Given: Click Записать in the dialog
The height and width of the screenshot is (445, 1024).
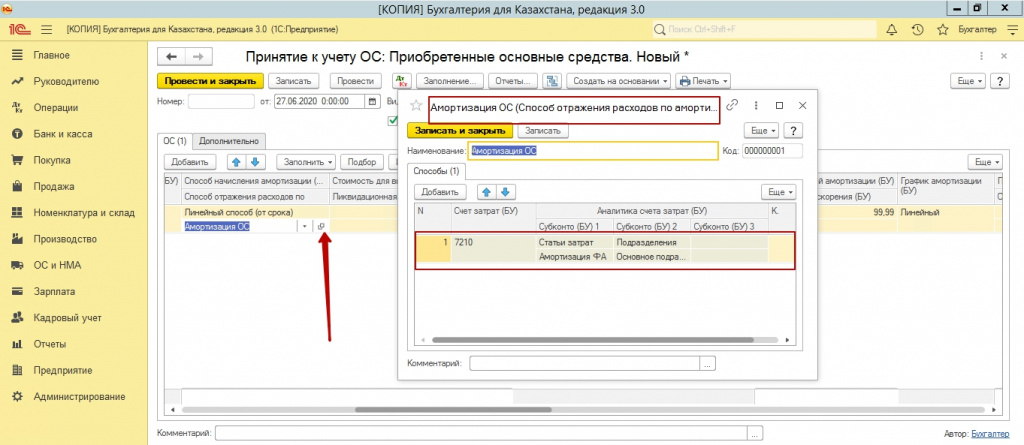Looking at the screenshot, I should 543,131.
